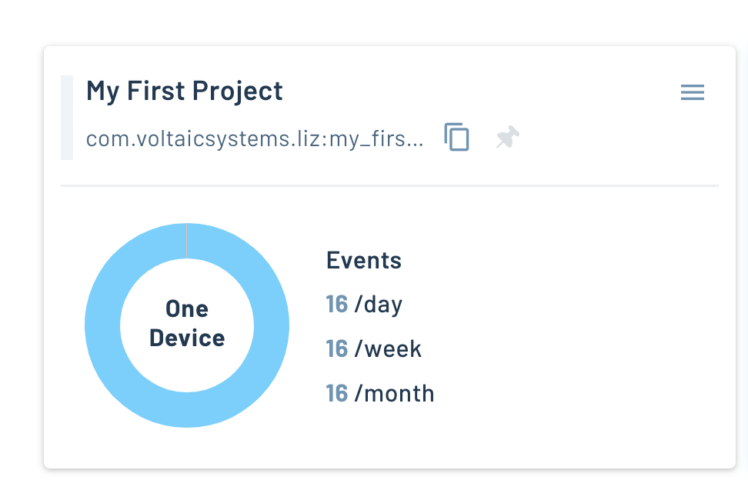This screenshot has width=748, height=500.
Task: Click the Events heading
Action: tap(364, 260)
